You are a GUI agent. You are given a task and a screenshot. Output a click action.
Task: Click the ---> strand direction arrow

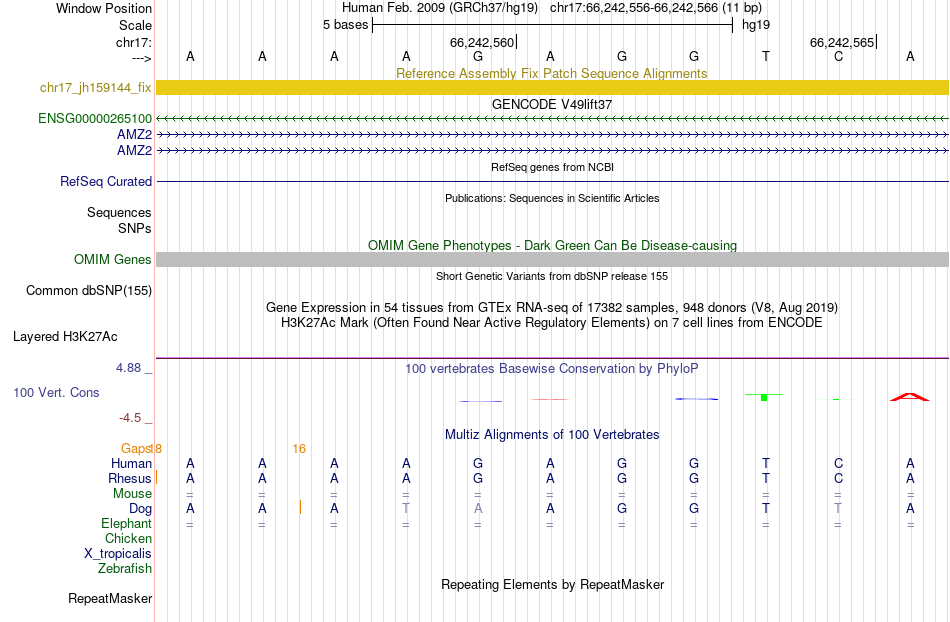tap(141, 58)
